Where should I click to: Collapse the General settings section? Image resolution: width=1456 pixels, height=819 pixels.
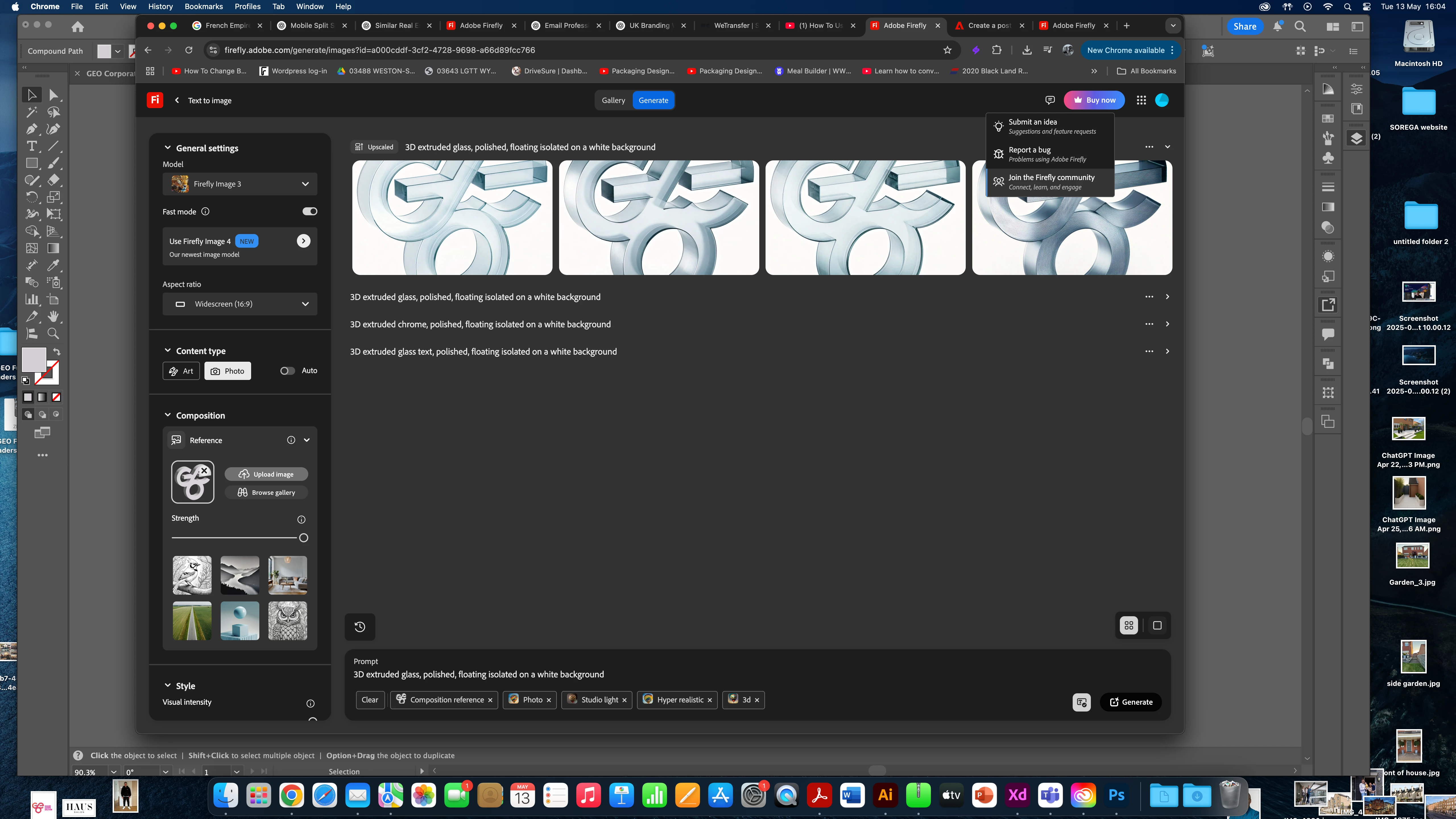(168, 148)
